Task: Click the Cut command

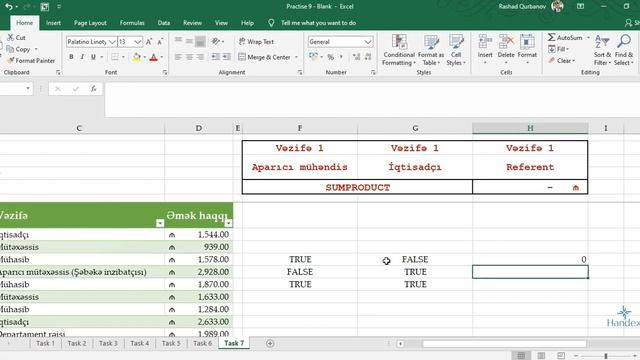Action: 16,38
